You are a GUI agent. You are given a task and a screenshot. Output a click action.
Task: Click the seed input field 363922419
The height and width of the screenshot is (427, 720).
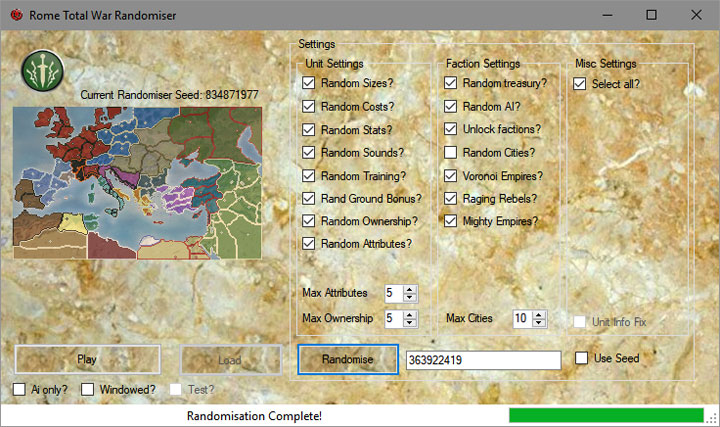(x=484, y=360)
